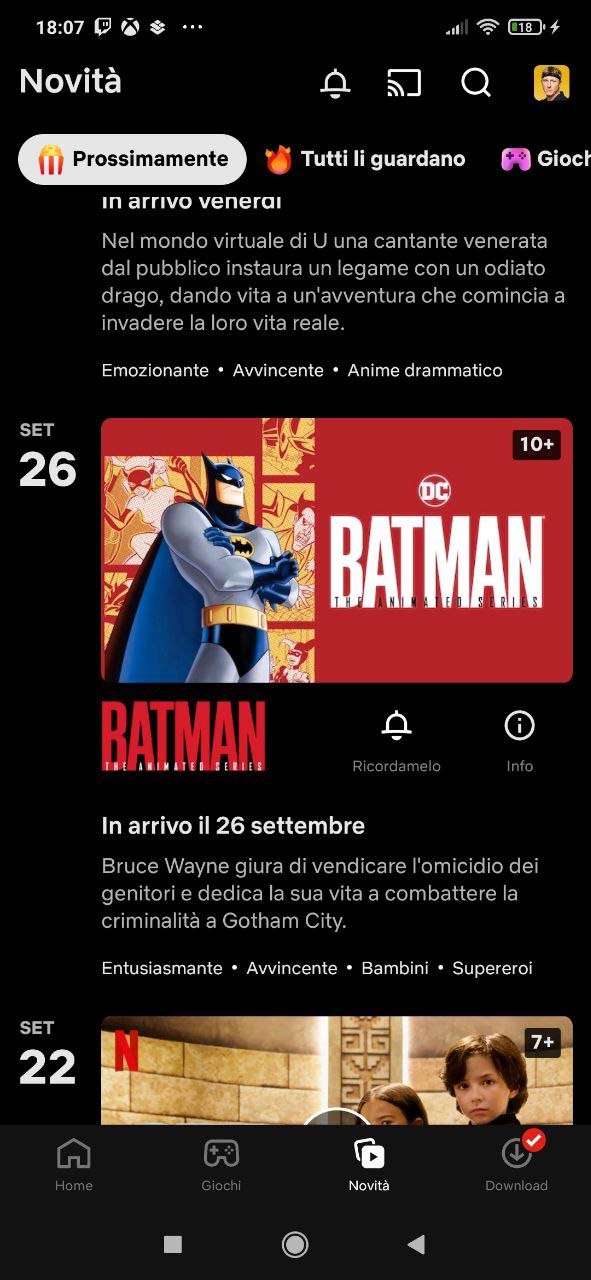Tap the Cast to device icon
Image resolution: width=591 pixels, height=1280 pixels.
pyautogui.click(x=404, y=83)
